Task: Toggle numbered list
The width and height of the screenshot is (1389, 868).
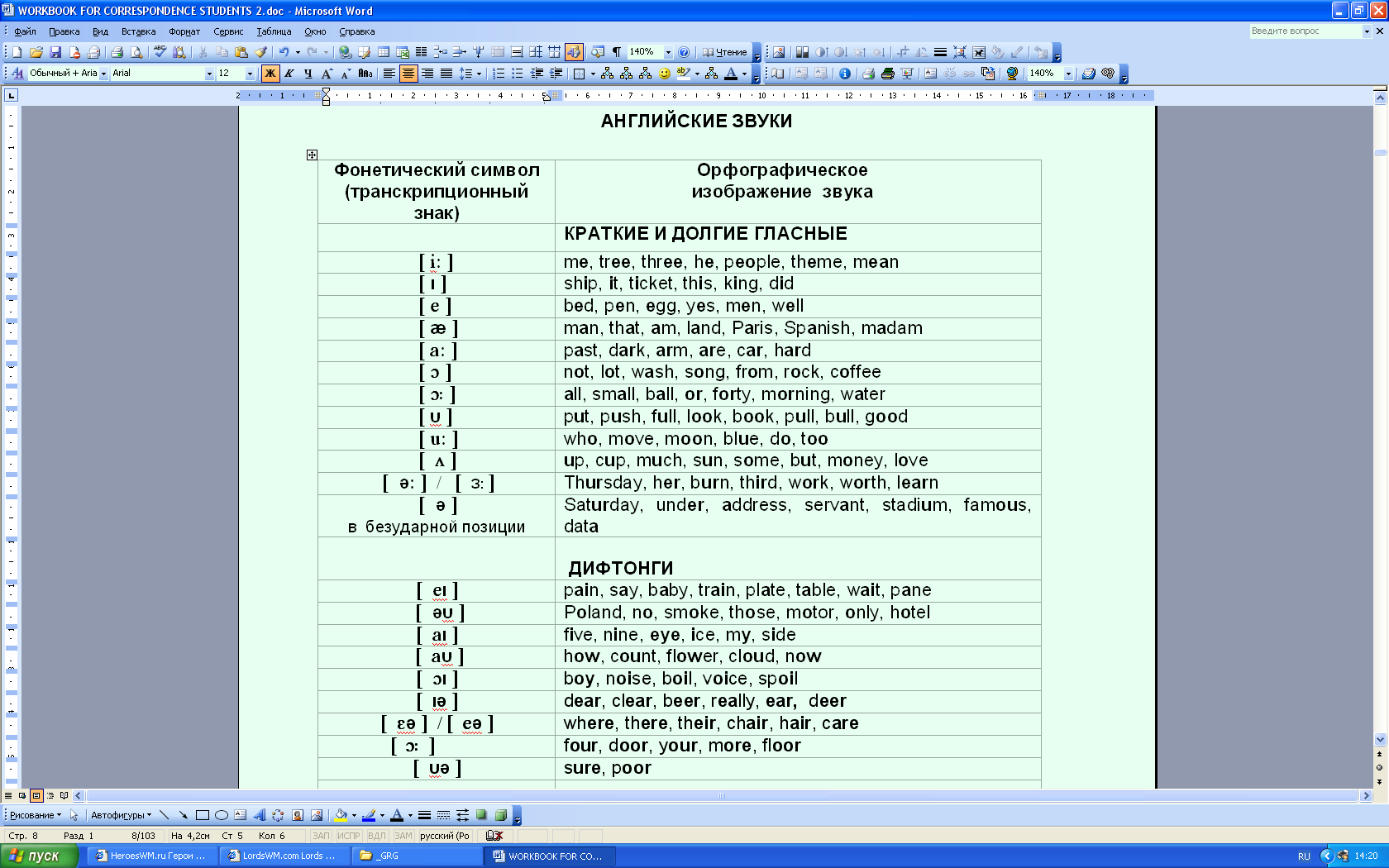Action: tap(499, 74)
